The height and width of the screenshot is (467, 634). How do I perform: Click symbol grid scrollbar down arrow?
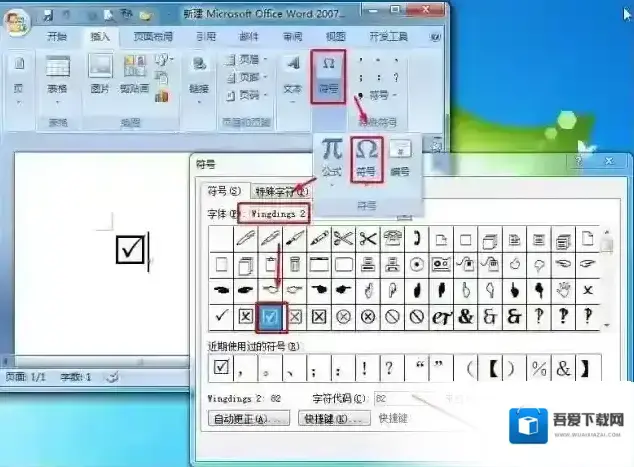(607, 325)
